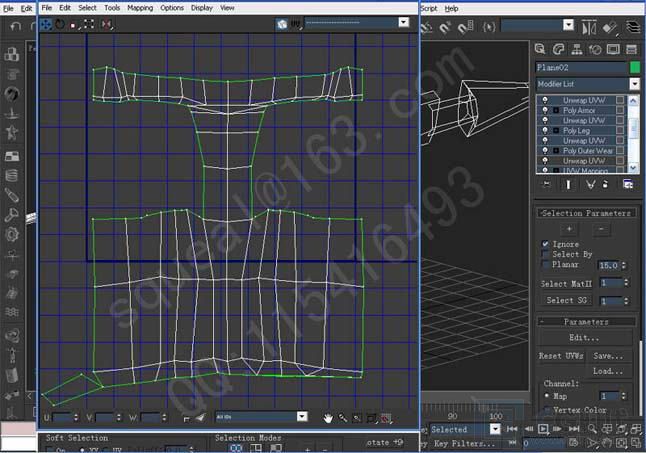Open the Mapping menu in Edit UVWs

point(140,8)
